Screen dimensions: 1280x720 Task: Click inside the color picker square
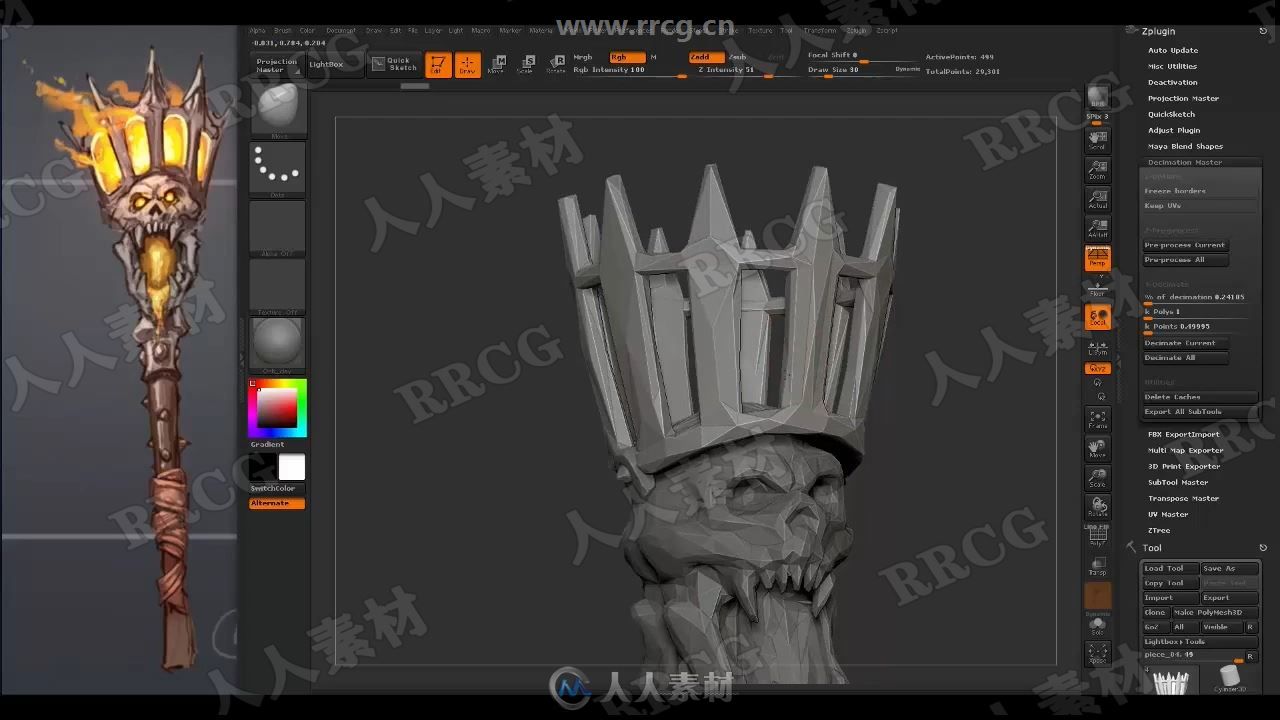click(x=277, y=408)
